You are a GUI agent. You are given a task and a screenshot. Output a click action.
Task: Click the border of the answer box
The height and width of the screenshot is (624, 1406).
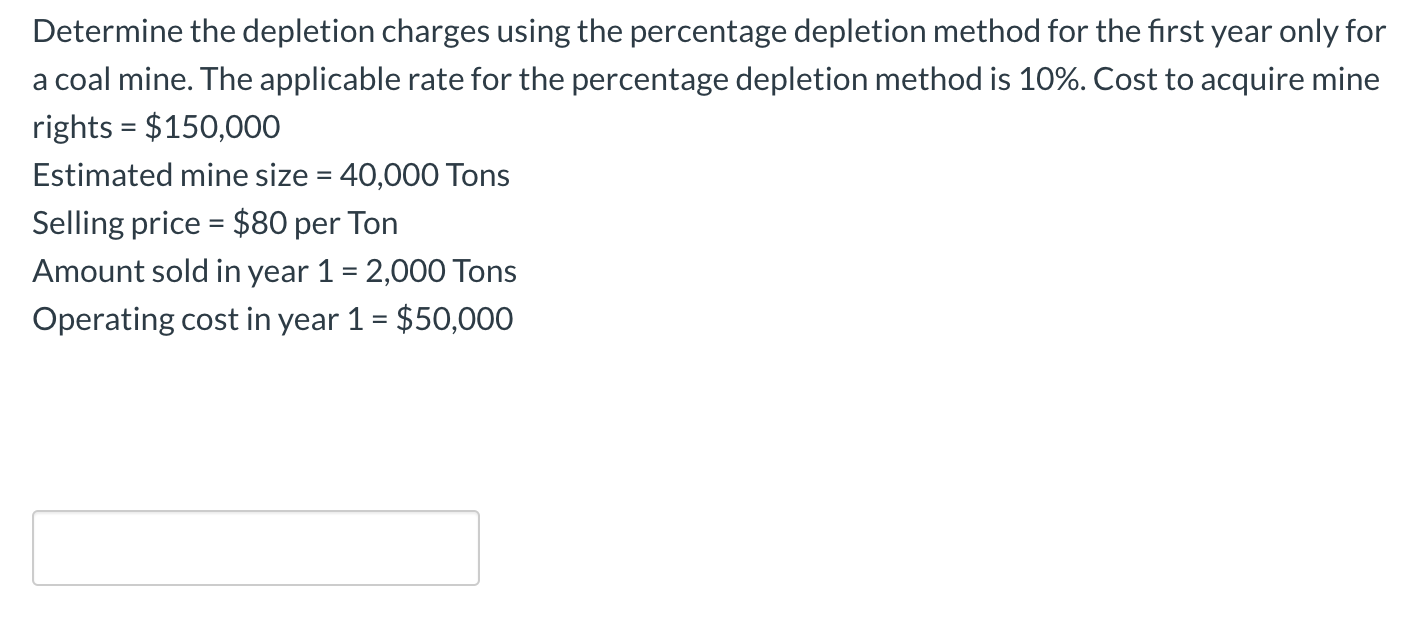point(255,512)
